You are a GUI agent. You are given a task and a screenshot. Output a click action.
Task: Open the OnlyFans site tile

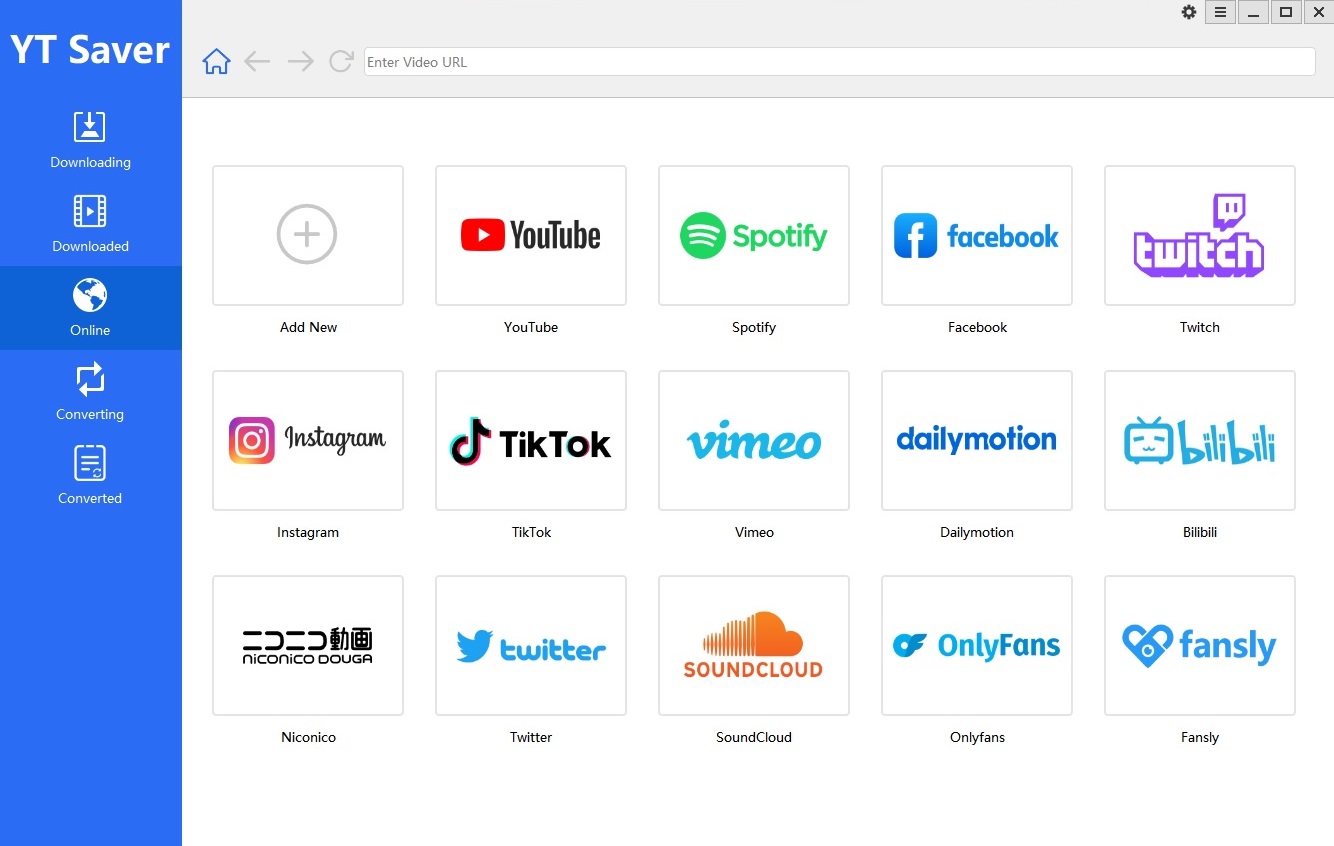pos(977,645)
